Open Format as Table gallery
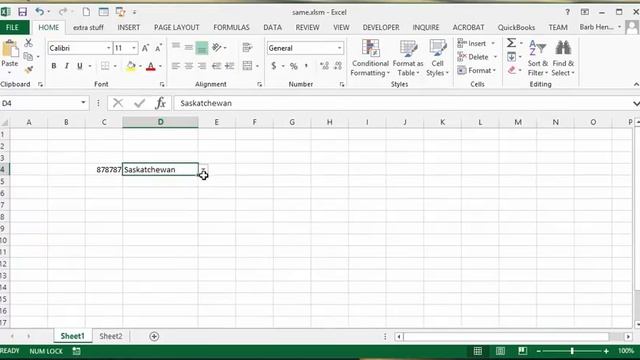Viewport: 640px width, 360px height. 408,58
